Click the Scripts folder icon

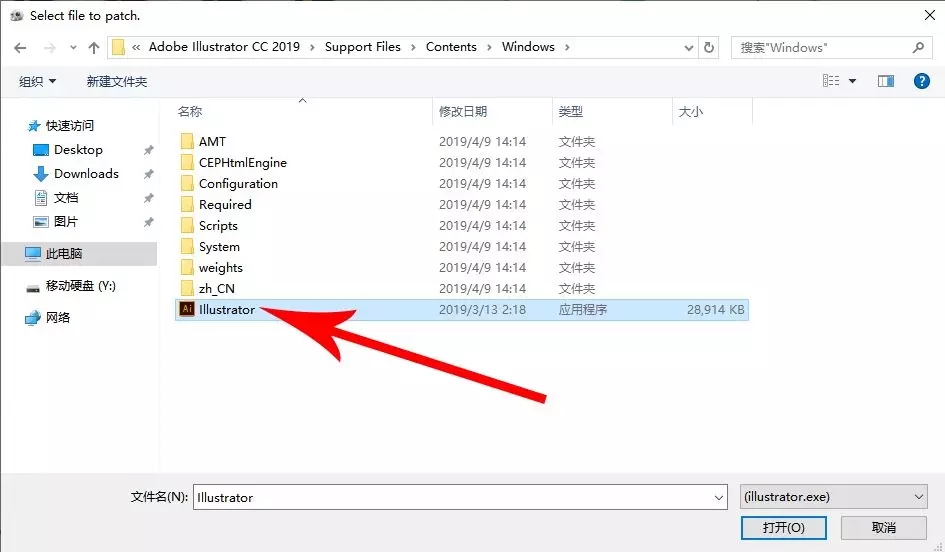(187, 226)
